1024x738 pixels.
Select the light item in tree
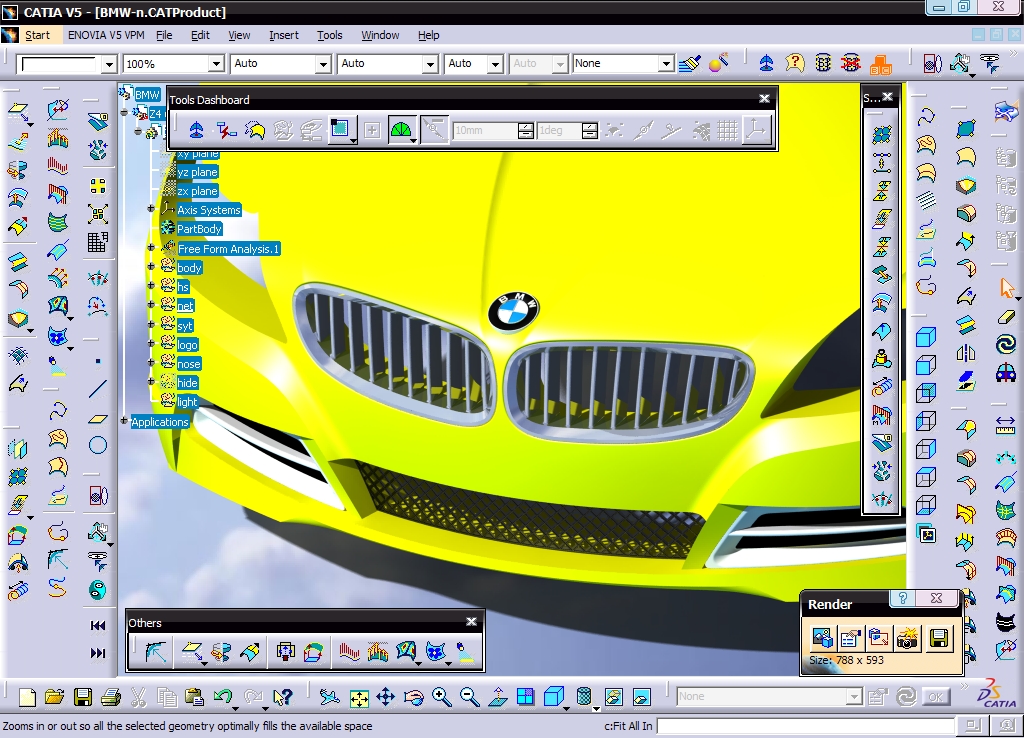point(187,402)
